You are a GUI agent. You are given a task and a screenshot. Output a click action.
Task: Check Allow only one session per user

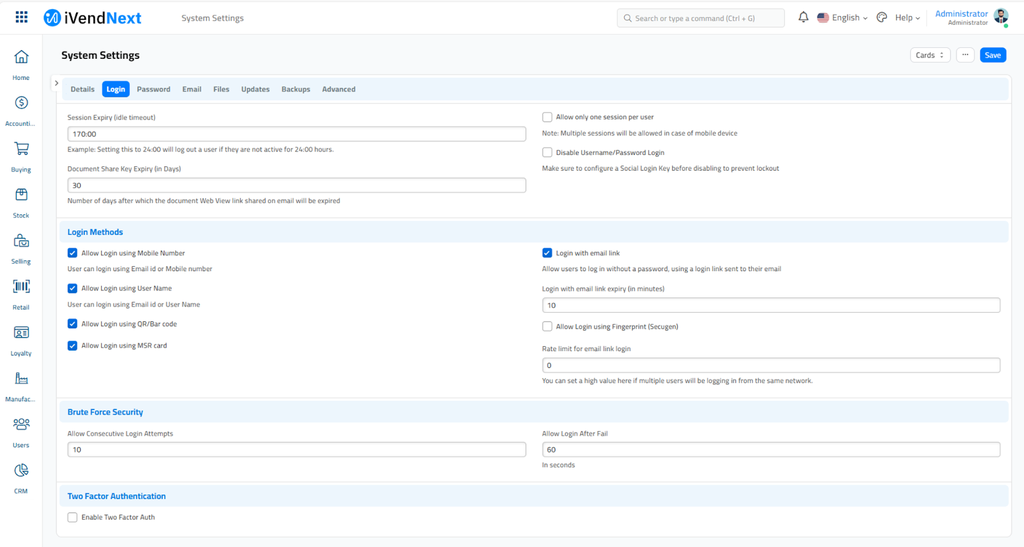pos(547,117)
